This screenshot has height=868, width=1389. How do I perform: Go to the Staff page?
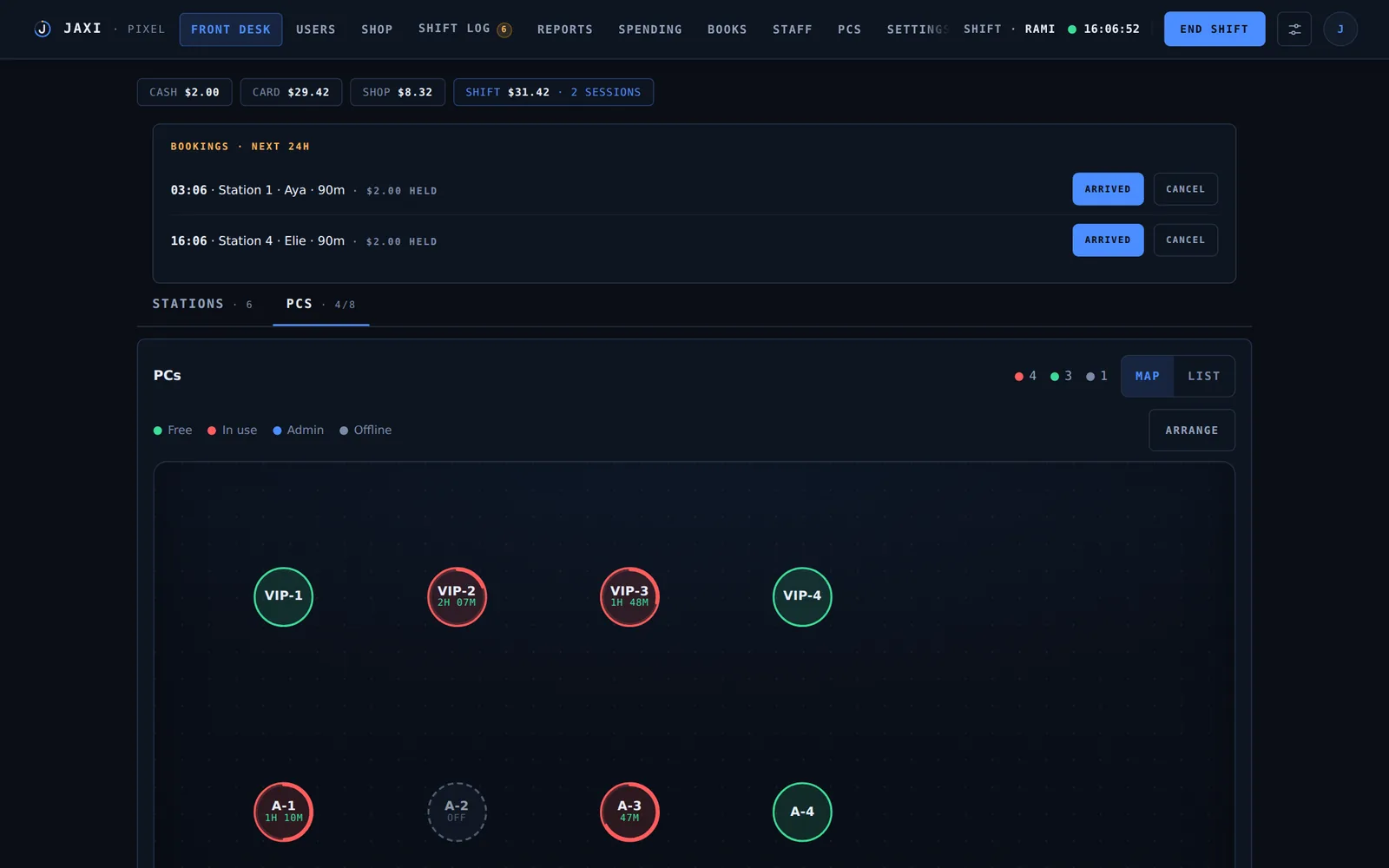793,30
